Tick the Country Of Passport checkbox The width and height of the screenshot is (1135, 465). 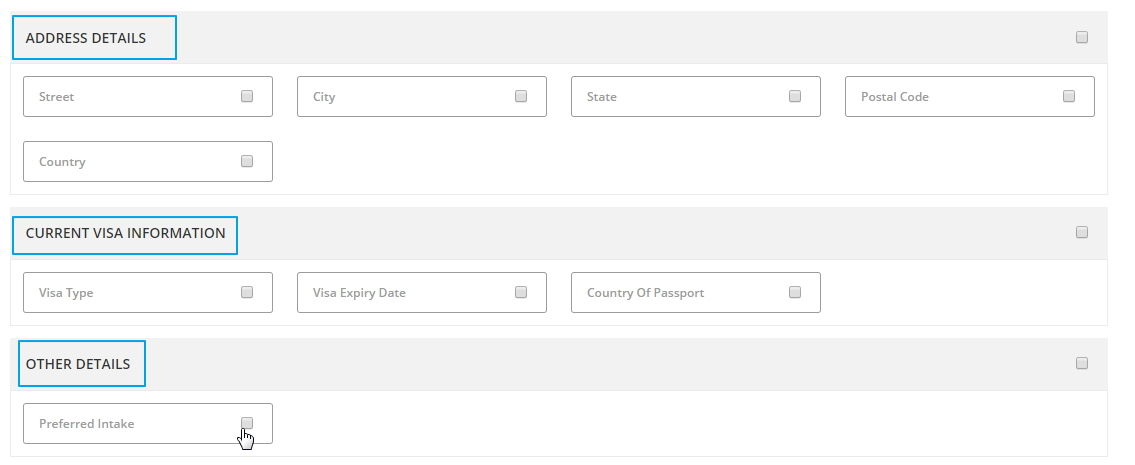click(795, 292)
